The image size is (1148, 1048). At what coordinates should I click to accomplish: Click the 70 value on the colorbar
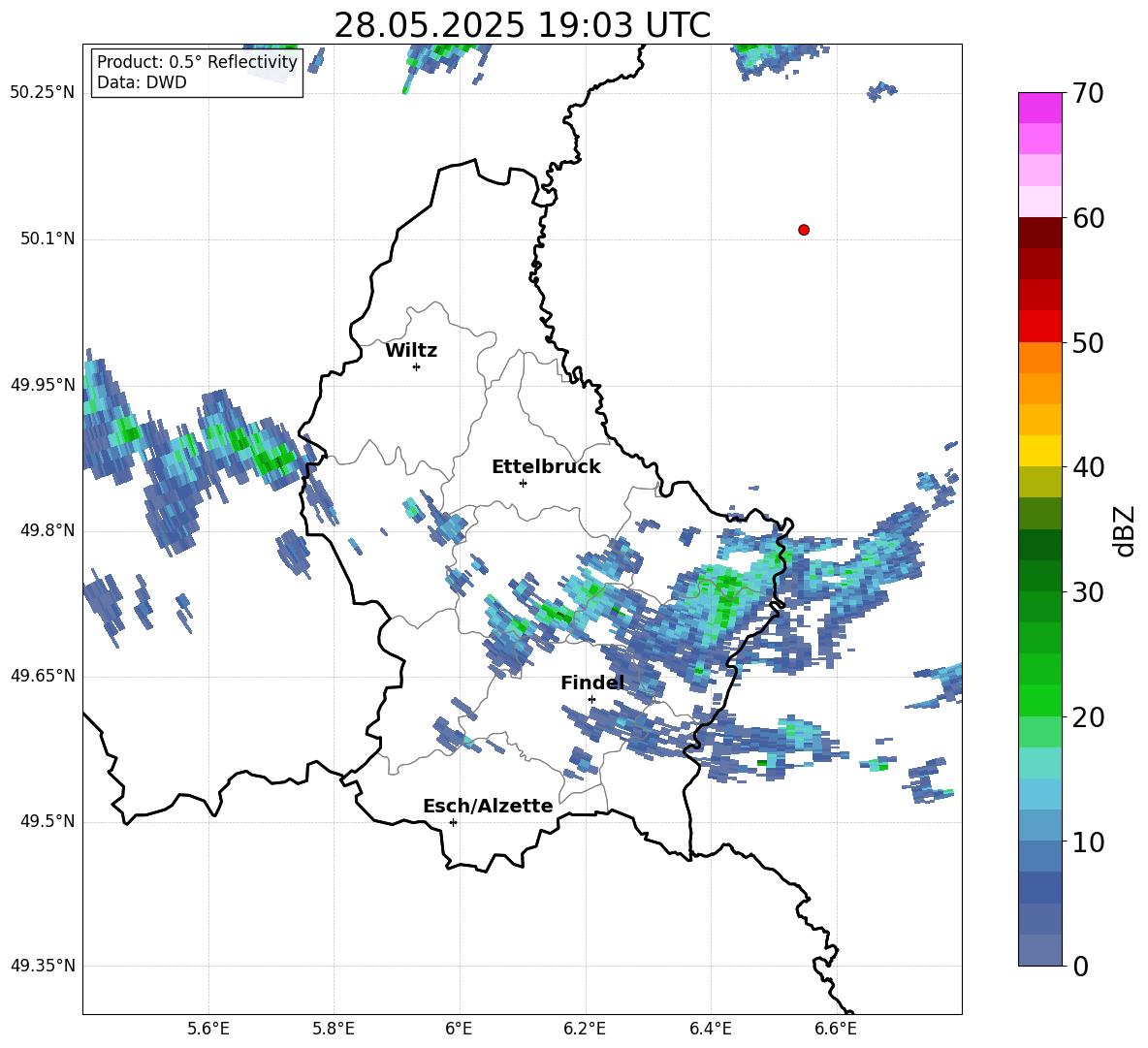[x=1089, y=94]
